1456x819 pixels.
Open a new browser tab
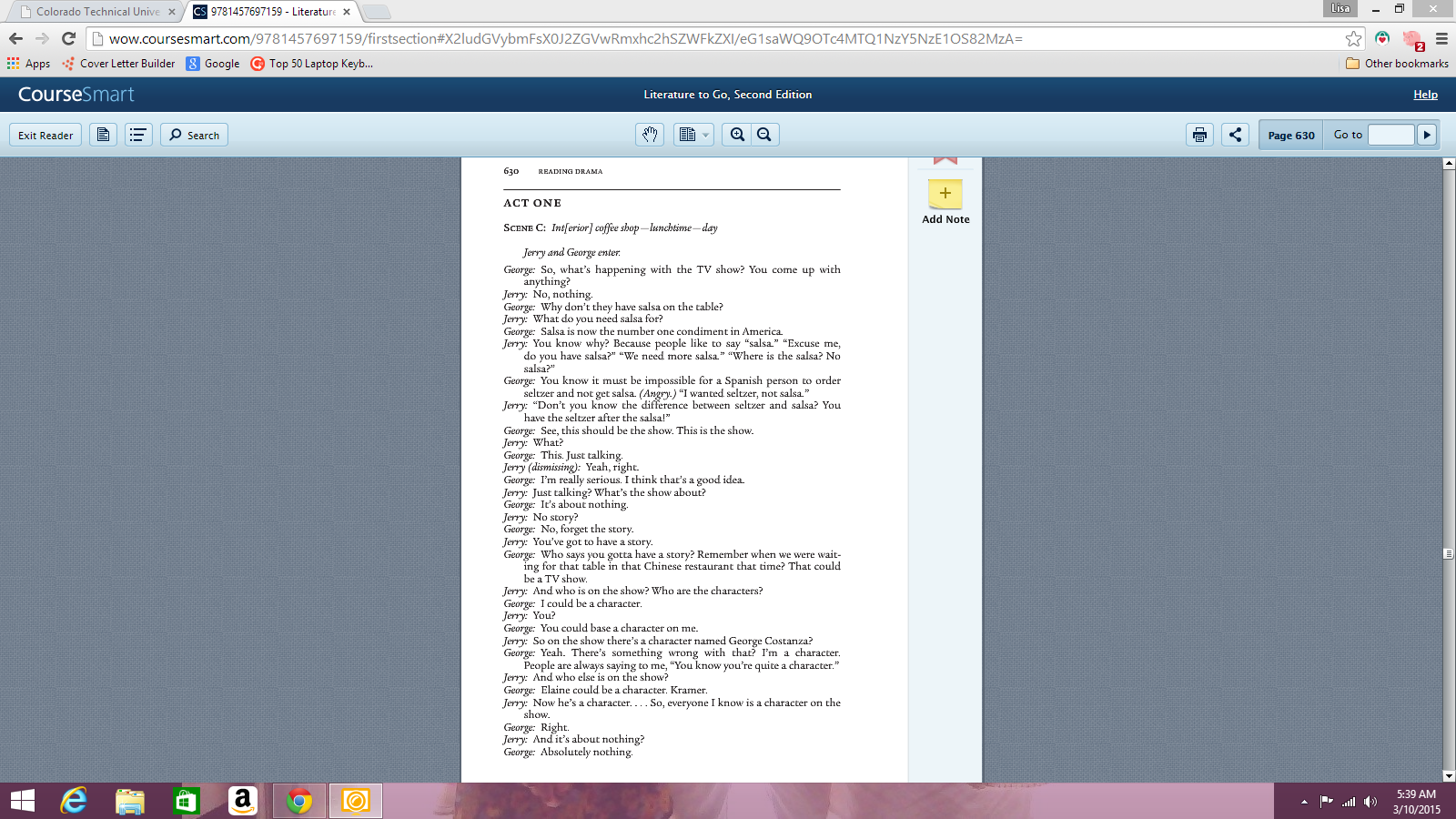click(x=376, y=12)
